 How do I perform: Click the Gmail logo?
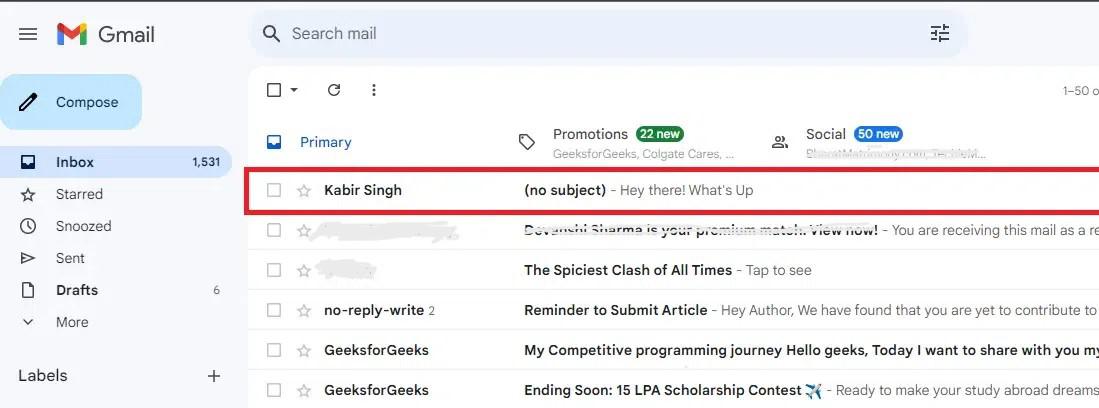106,34
